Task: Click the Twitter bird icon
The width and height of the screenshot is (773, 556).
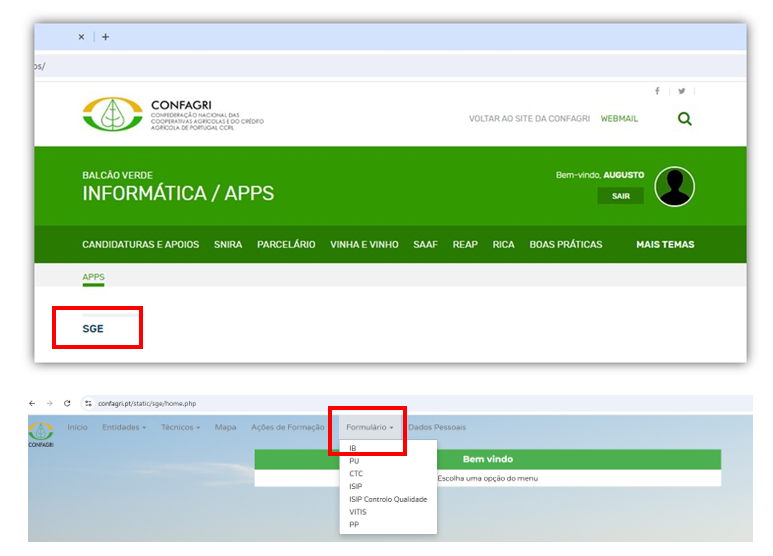Action: click(x=681, y=91)
